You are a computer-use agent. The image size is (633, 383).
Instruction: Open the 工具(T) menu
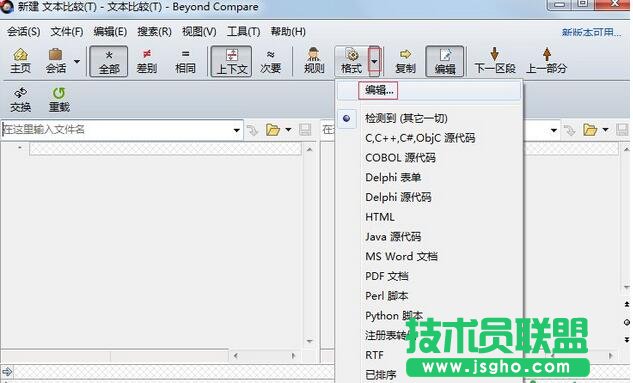pyautogui.click(x=243, y=31)
